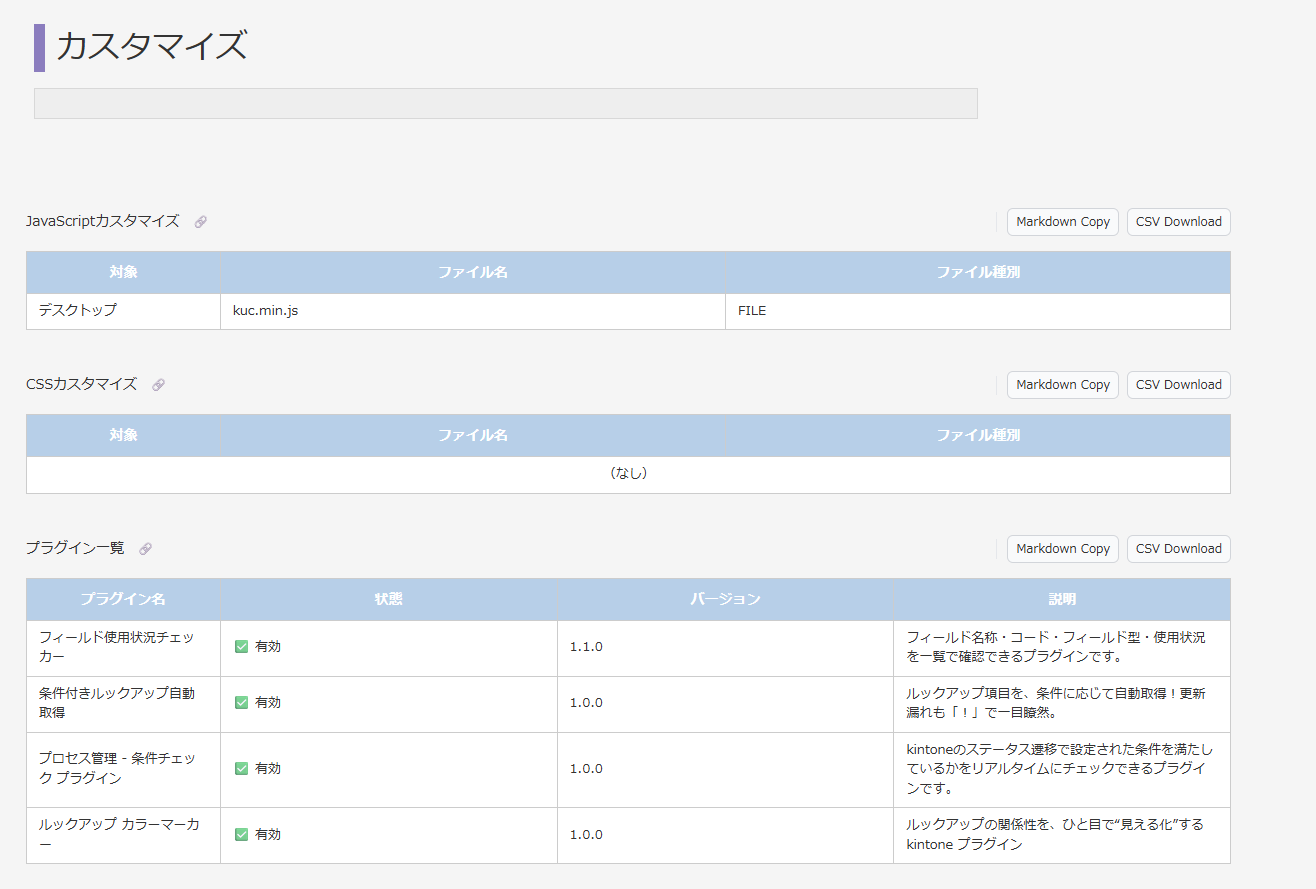Image resolution: width=1316 pixels, height=889 pixels.
Task: Click the 条件付きルックアップ自動取得 plugin name
Action: [x=117, y=703]
